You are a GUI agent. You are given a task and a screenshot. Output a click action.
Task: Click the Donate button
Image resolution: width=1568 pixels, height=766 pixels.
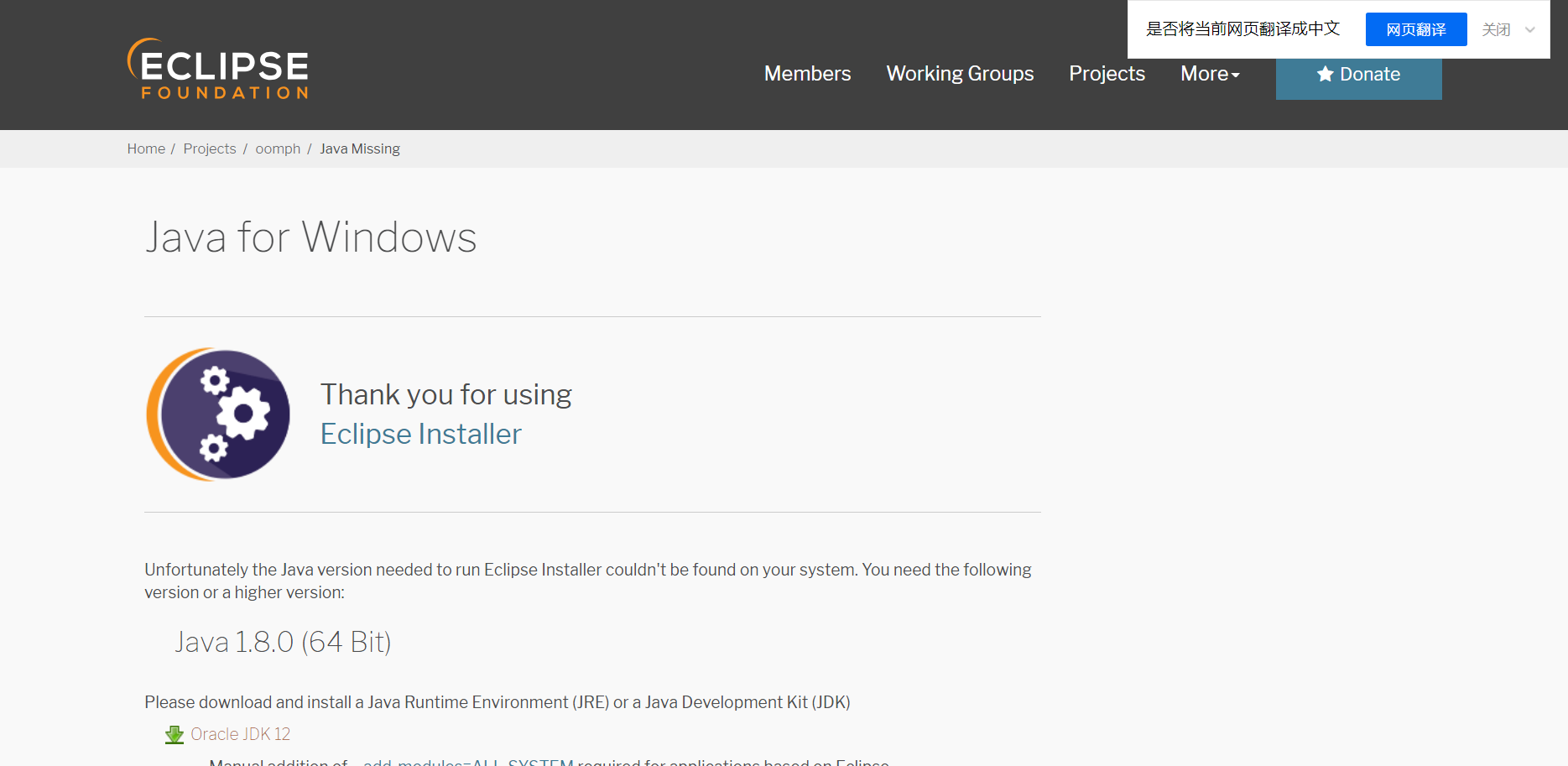pyautogui.click(x=1359, y=76)
